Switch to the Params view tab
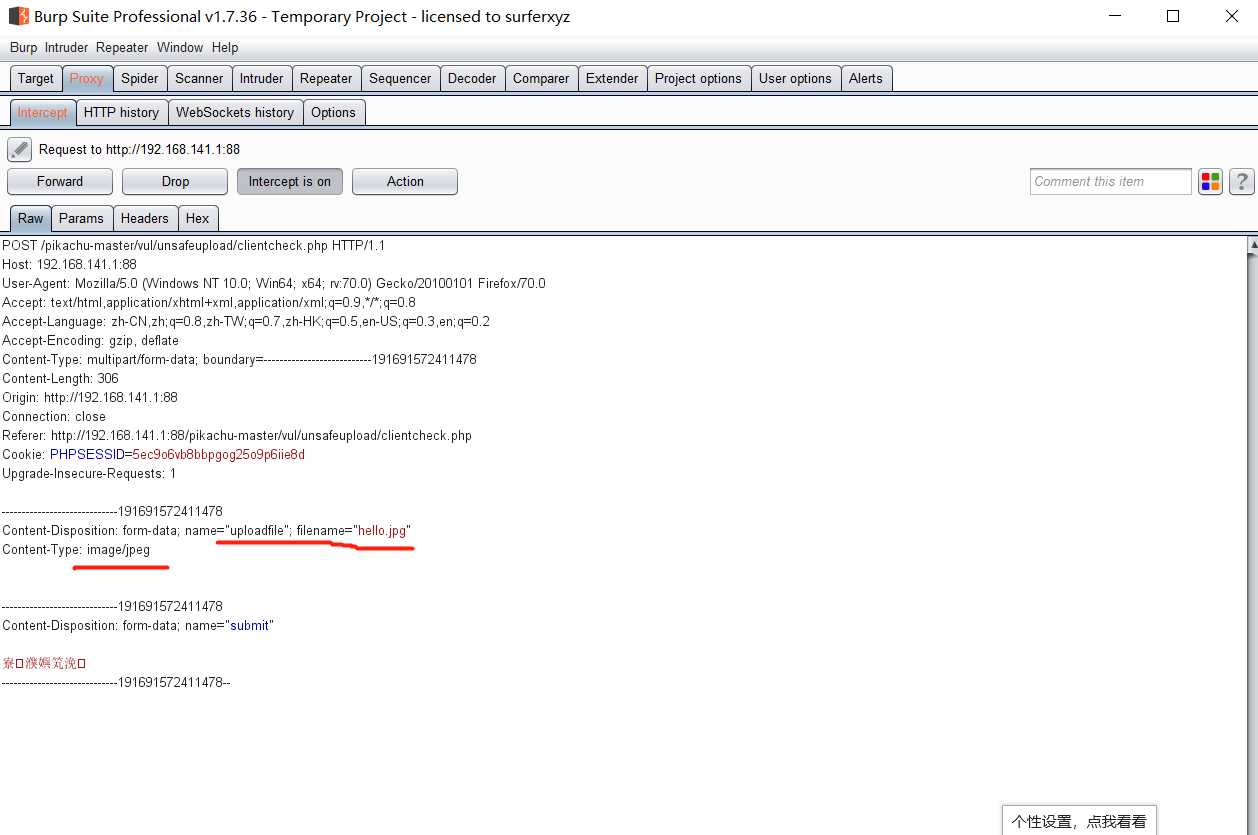This screenshot has height=835, width=1258. [x=81, y=218]
